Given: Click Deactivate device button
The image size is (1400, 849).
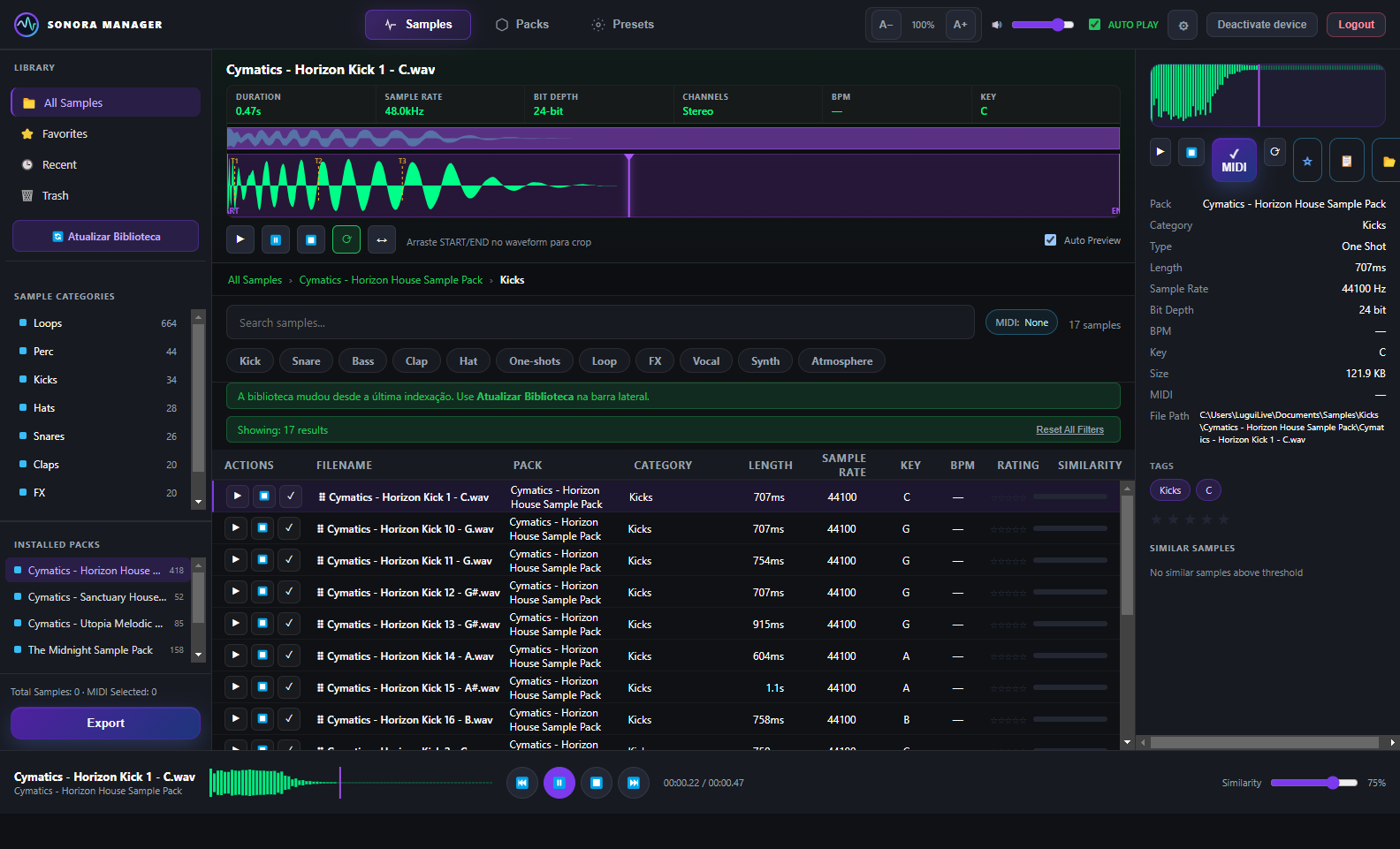Looking at the screenshot, I should 1261,25.
